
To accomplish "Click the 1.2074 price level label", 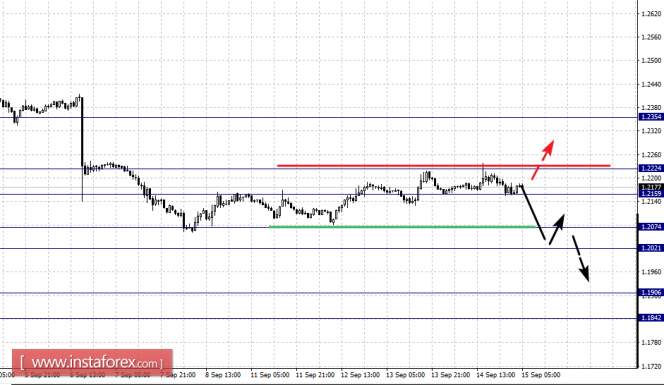I will pos(651,227).
